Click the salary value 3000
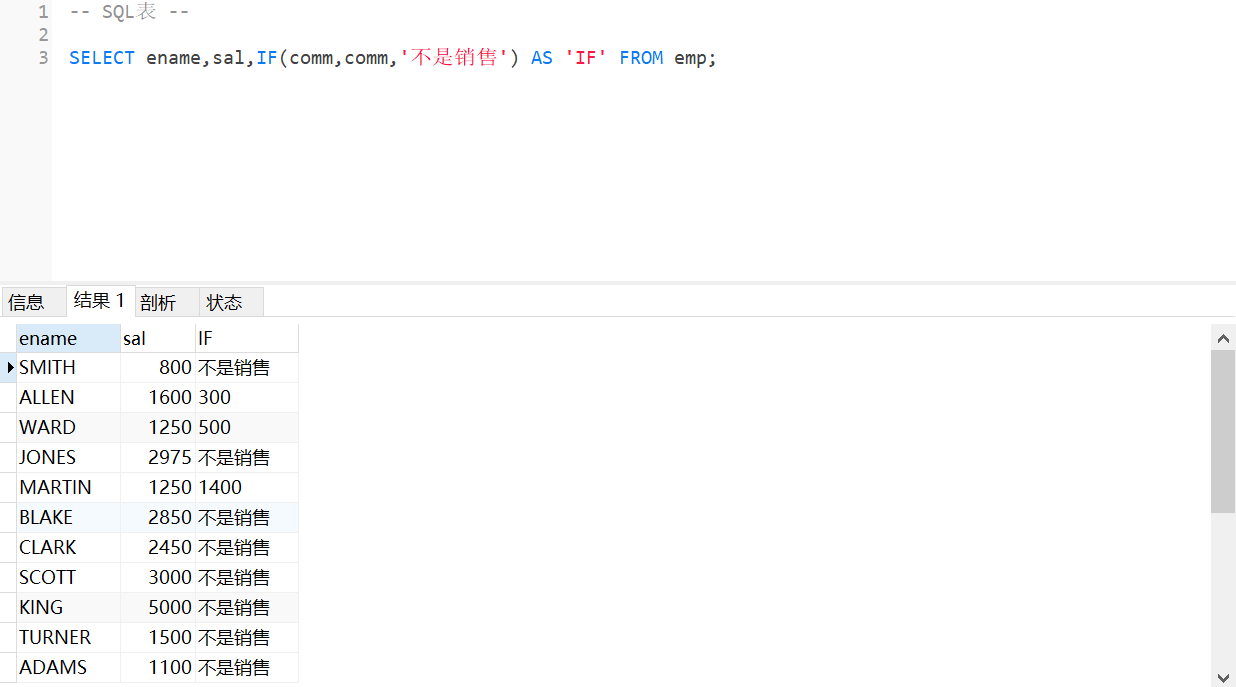The image size is (1236, 687). click(158, 578)
